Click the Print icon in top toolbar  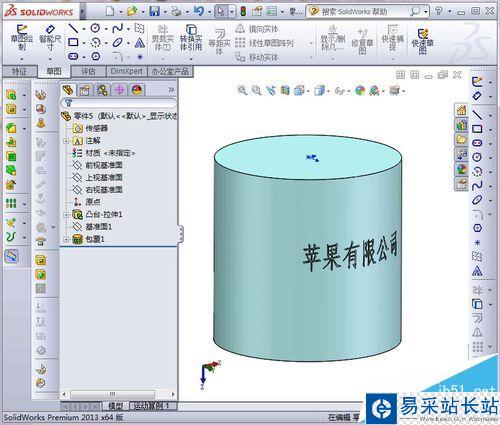click(x=176, y=12)
